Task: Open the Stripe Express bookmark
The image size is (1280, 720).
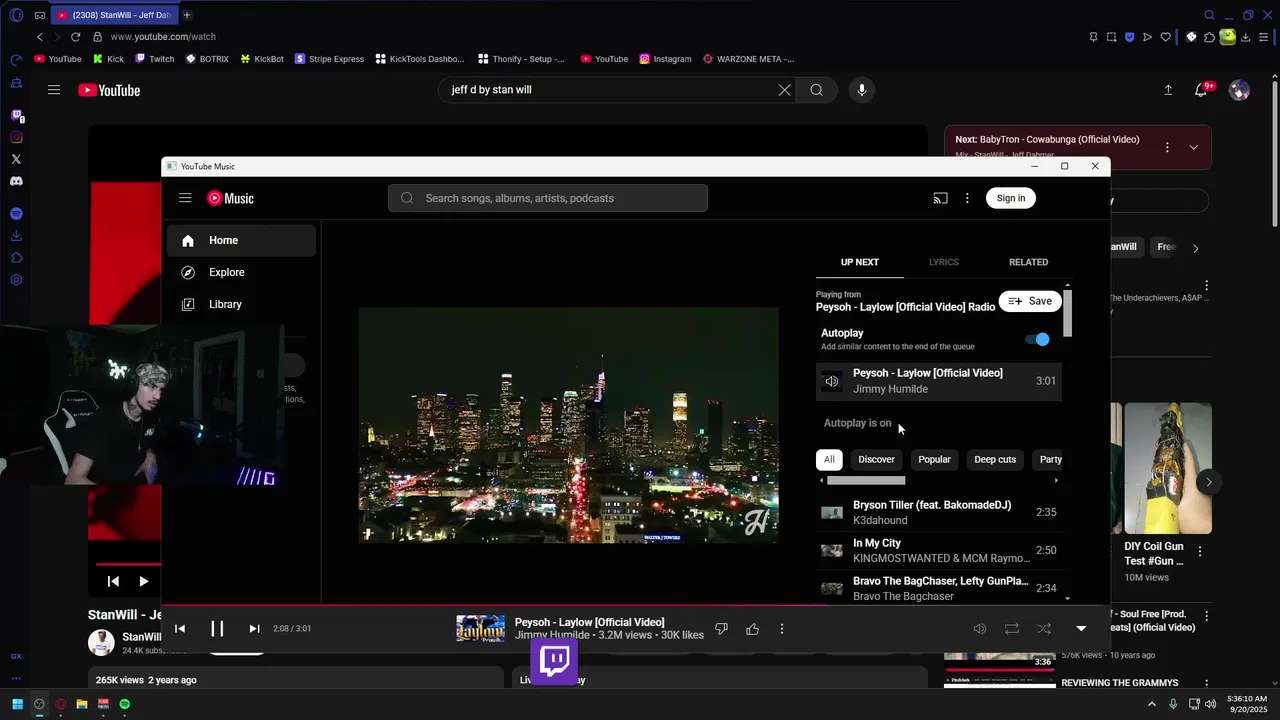Action: [x=329, y=59]
